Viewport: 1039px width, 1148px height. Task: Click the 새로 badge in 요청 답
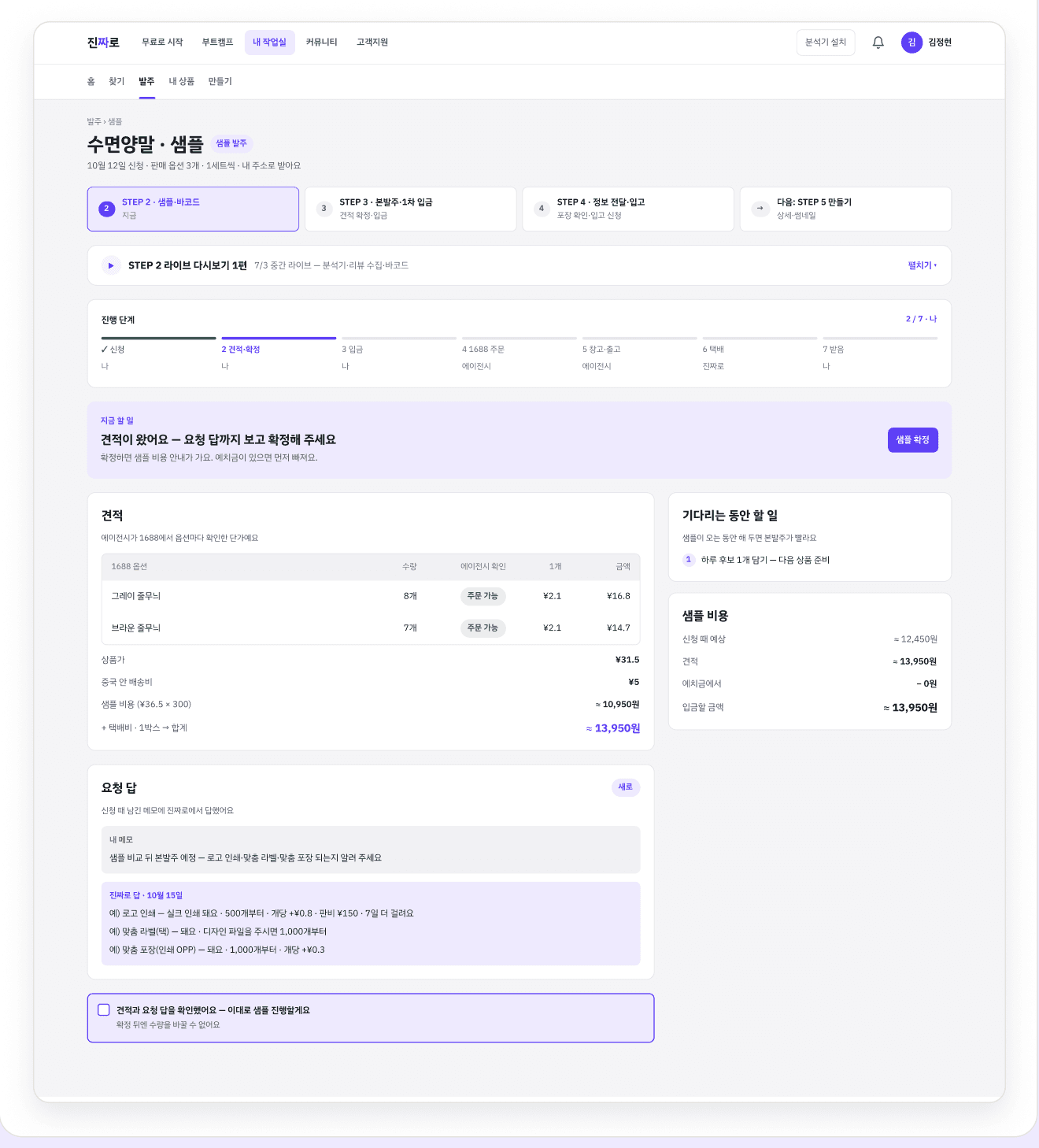(x=626, y=787)
